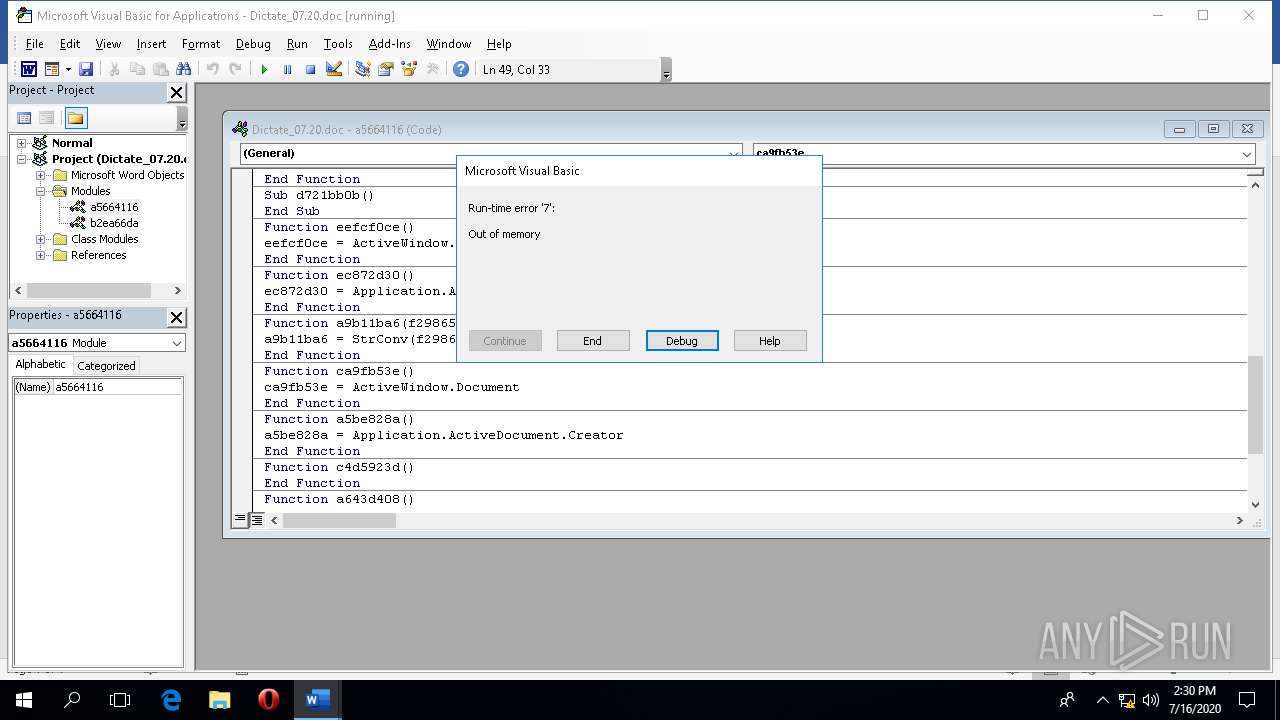Switch to Alphabetic properties tab

click(40, 365)
